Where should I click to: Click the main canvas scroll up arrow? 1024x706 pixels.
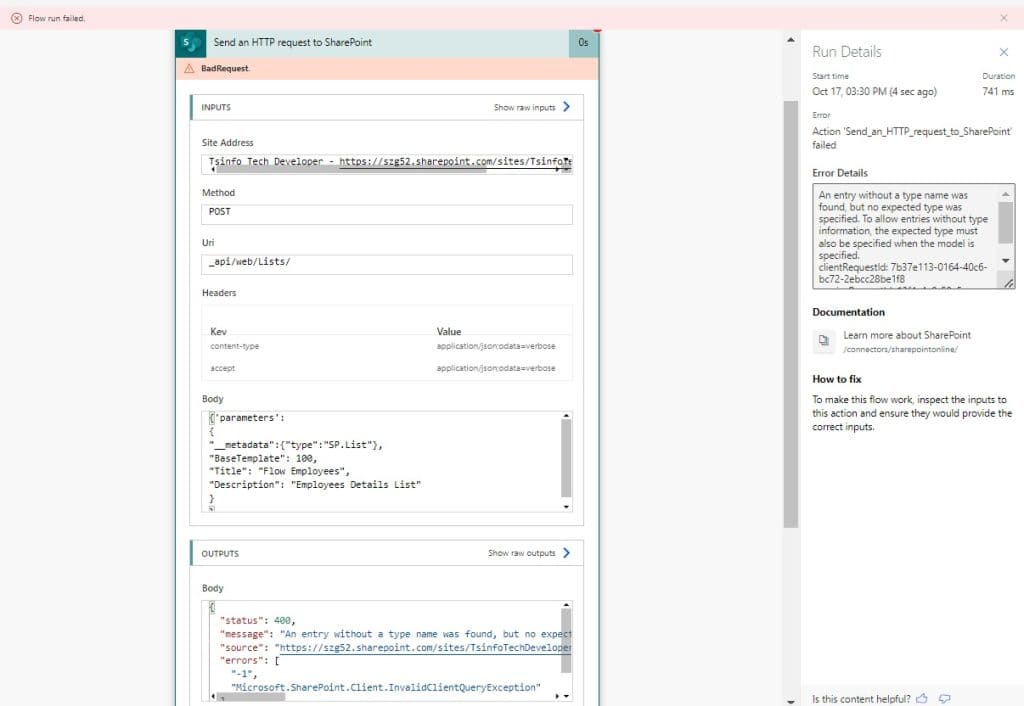point(791,40)
